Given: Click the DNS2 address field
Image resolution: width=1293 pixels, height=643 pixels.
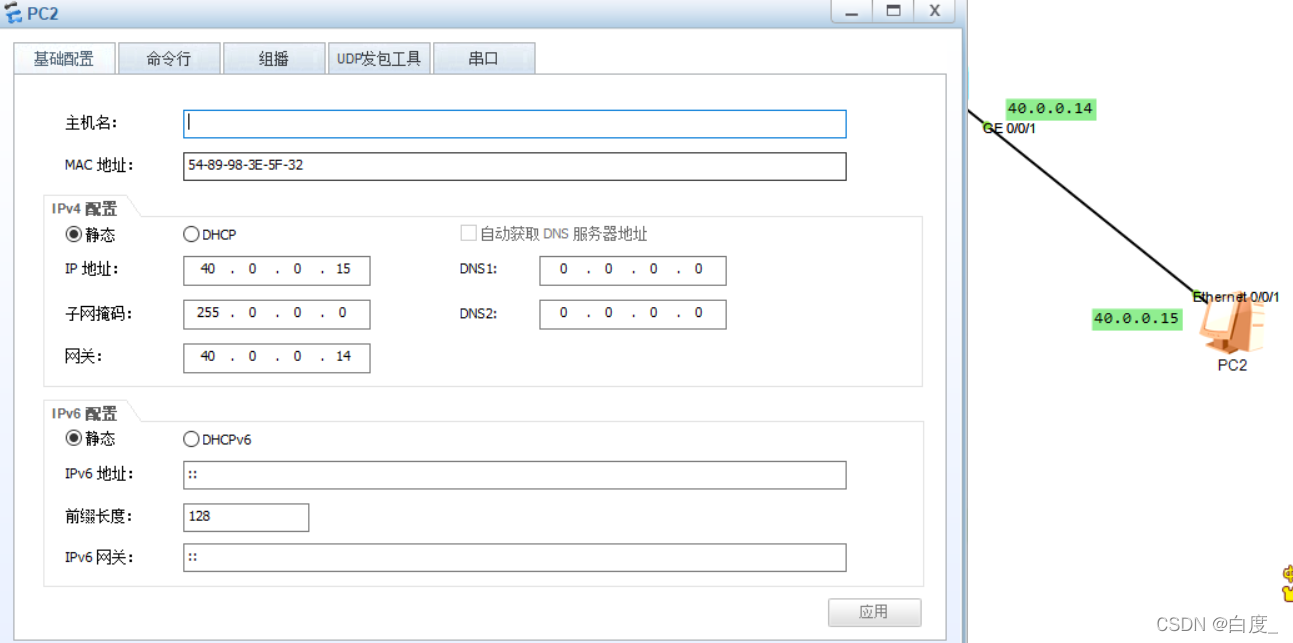Looking at the screenshot, I should click(x=633, y=314).
